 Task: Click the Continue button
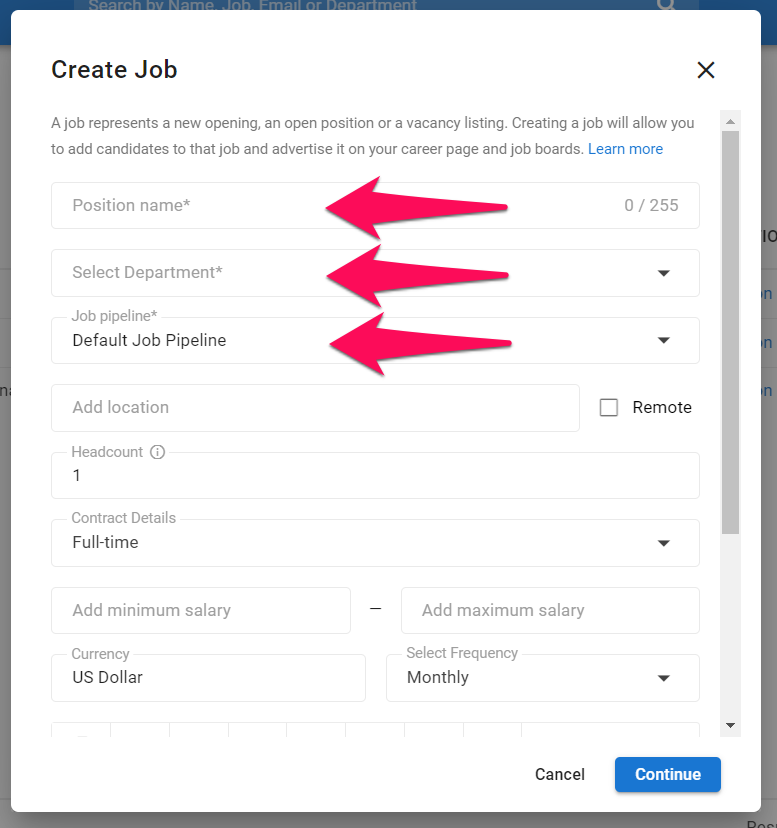[x=667, y=774]
